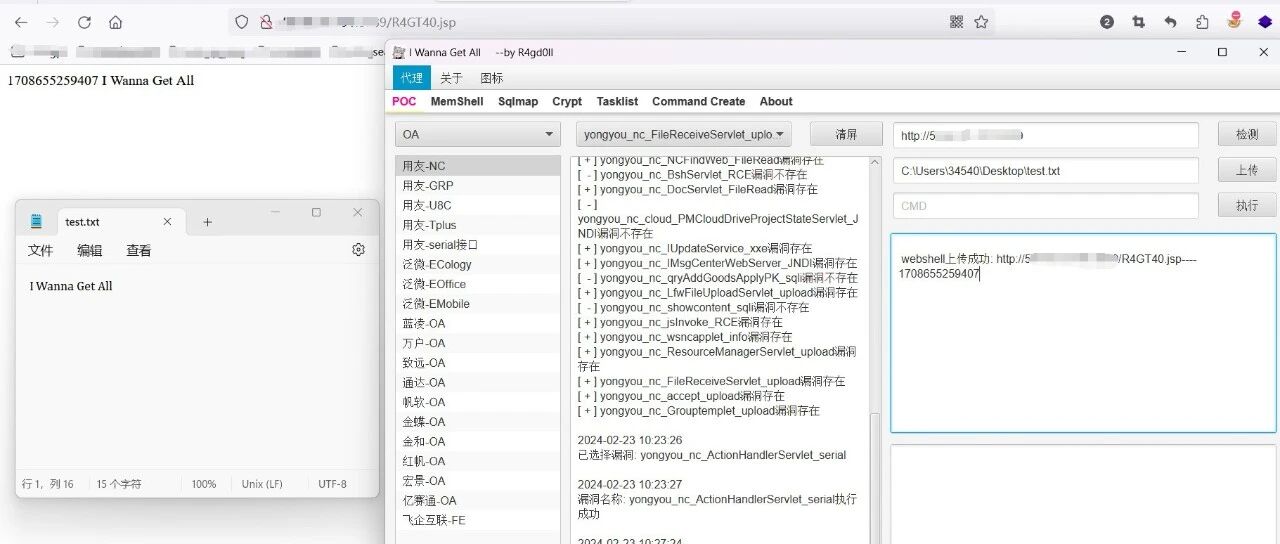1280x544 pixels.
Task: Open Notepad settings gear
Action: 359,250
